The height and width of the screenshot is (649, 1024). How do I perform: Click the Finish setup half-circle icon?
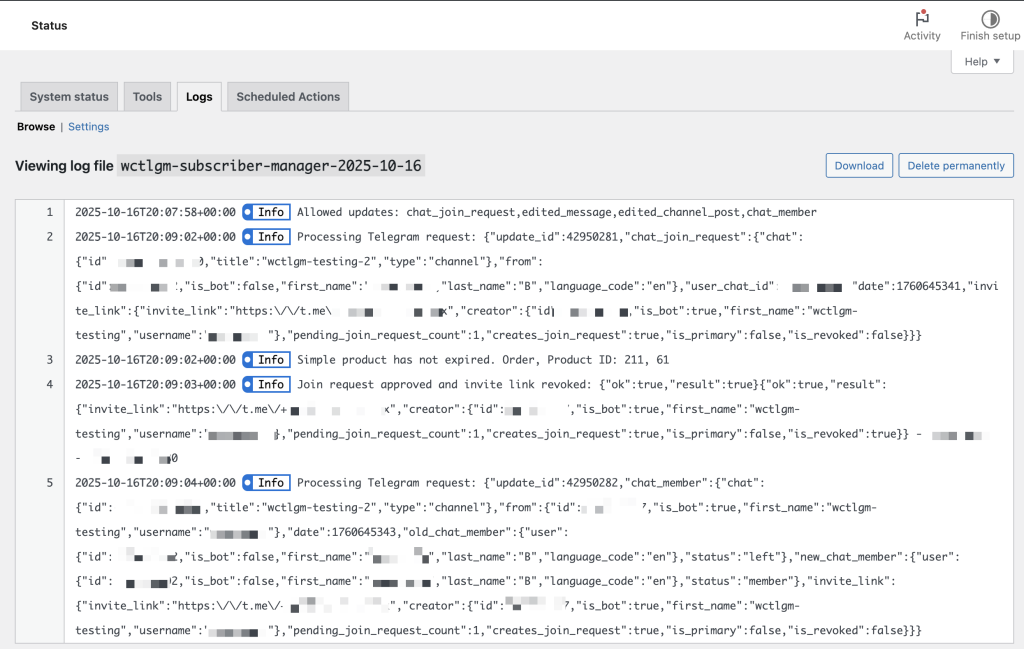click(989, 18)
